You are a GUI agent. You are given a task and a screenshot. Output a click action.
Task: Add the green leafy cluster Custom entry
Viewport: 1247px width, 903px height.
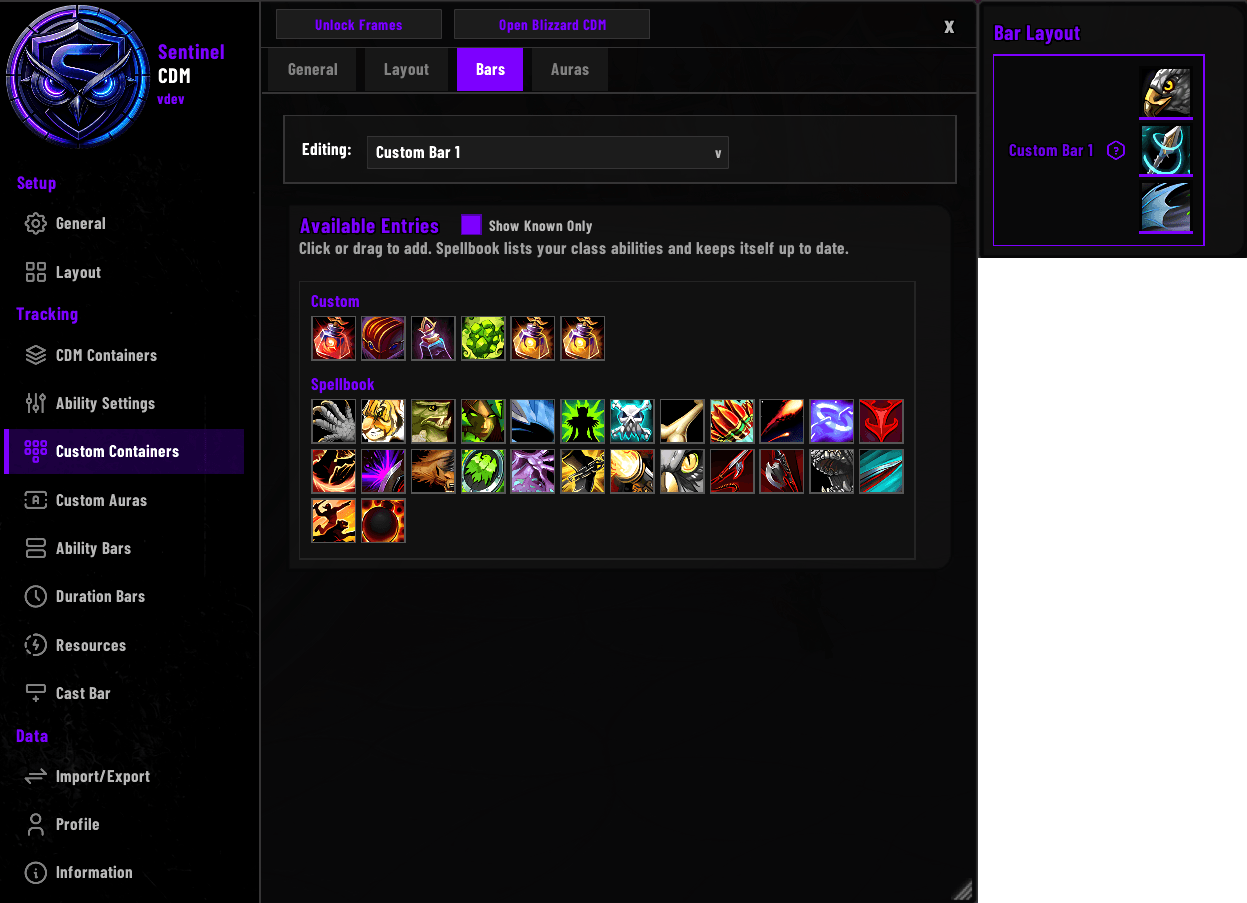(x=483, y=338)
